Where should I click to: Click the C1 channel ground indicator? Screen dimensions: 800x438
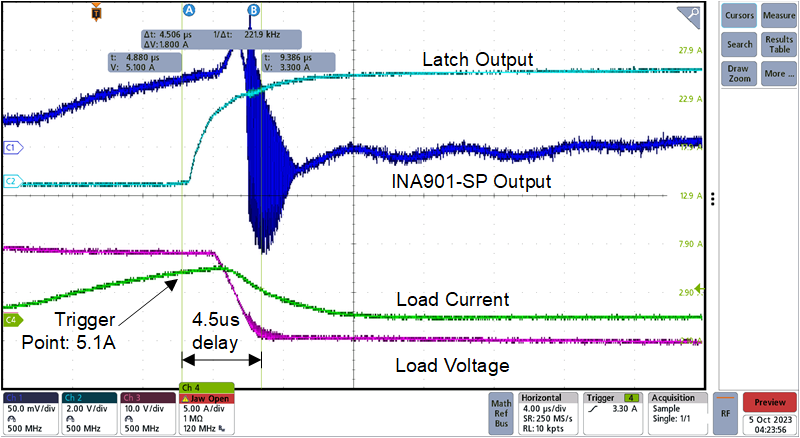[13, 148]
